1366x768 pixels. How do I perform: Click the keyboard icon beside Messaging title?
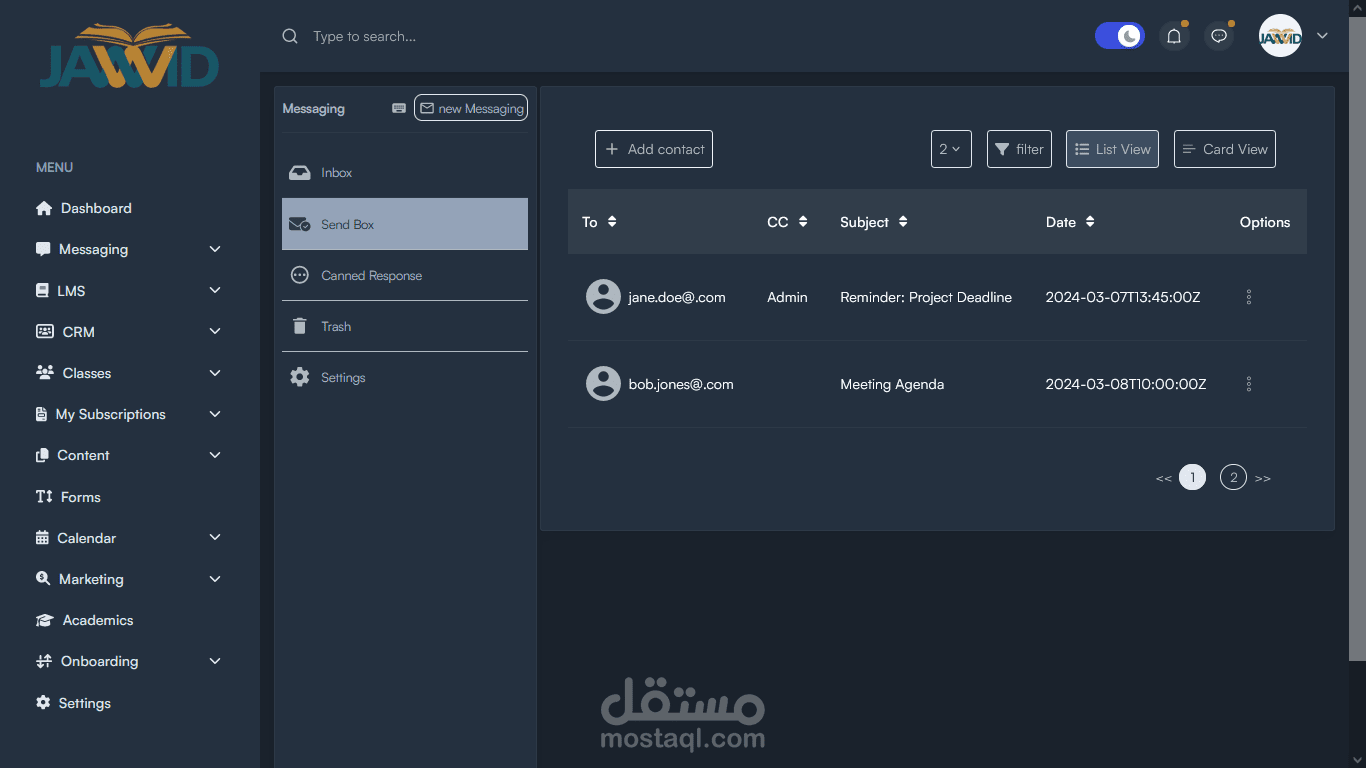[x=399, y=108]
